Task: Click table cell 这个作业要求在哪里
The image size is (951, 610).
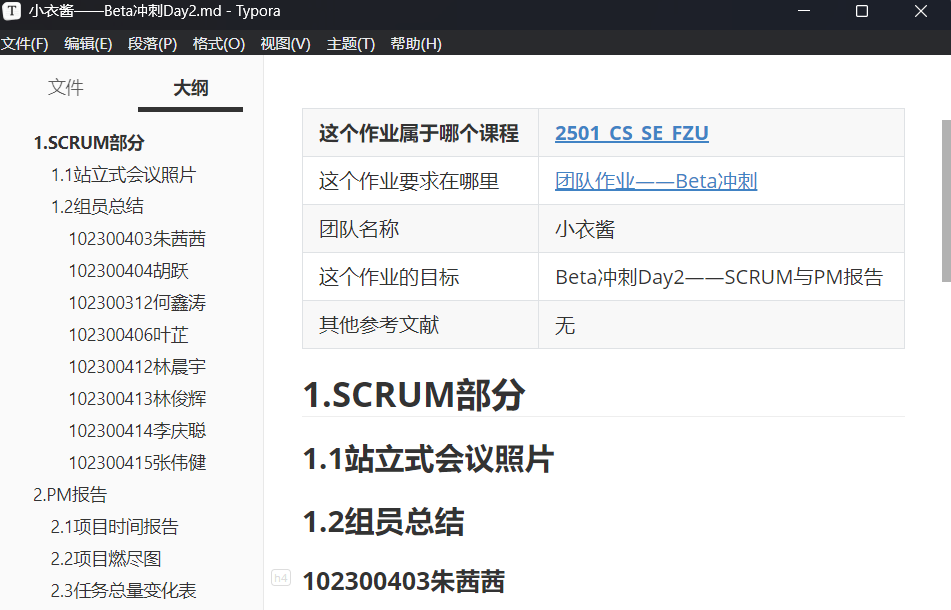Action: coord(420,181)
